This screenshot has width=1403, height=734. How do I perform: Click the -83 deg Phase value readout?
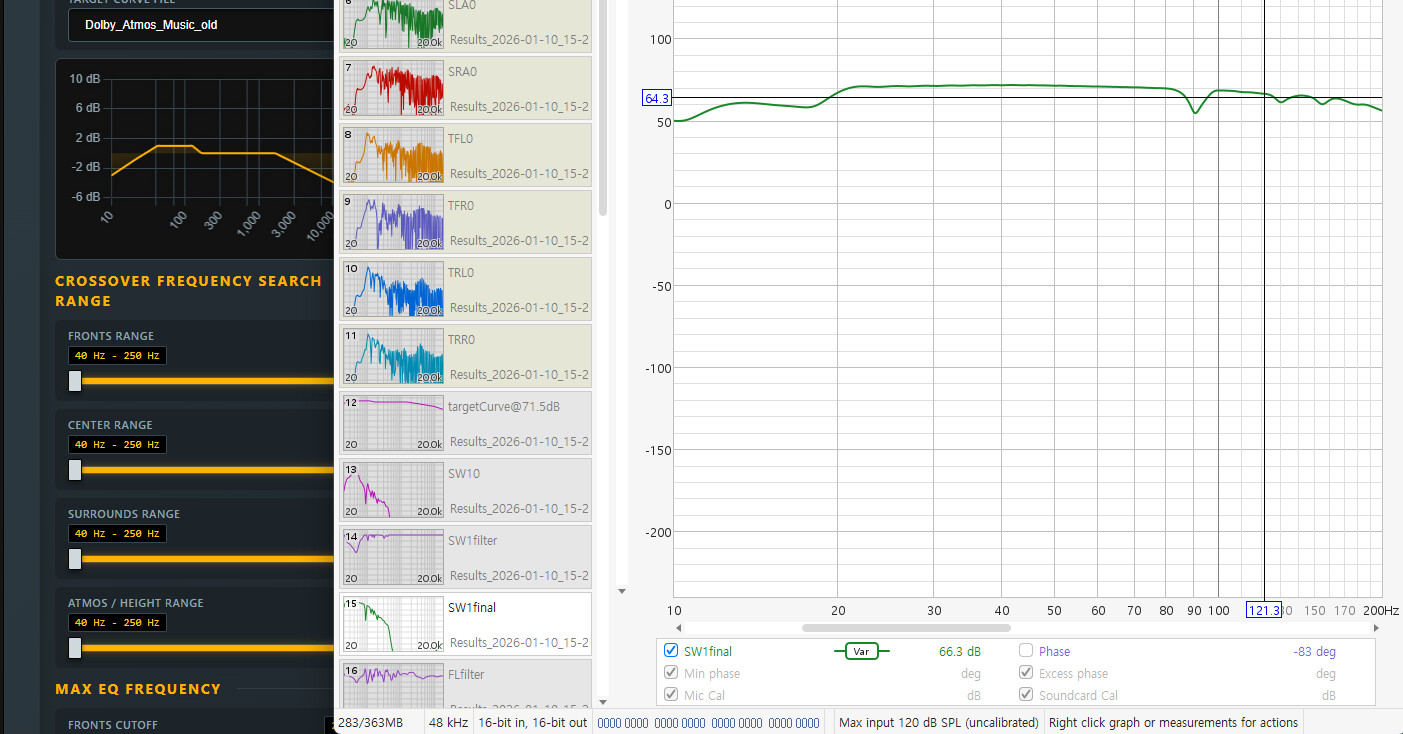tap(1314, 652)
